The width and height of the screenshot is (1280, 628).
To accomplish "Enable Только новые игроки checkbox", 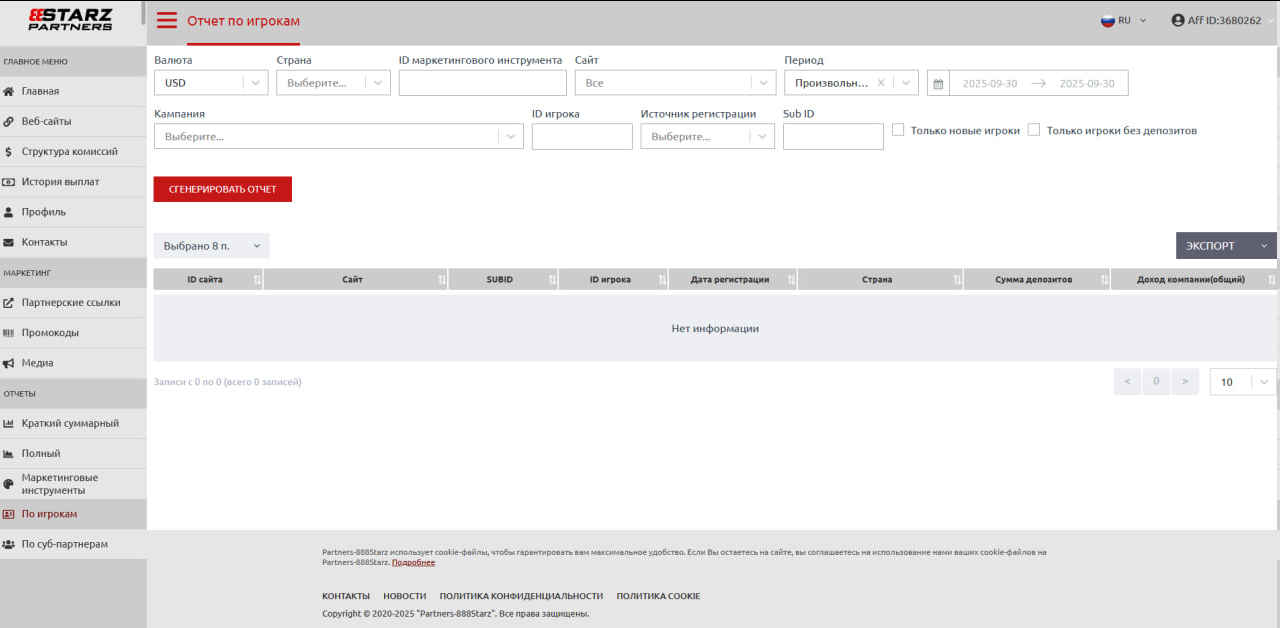I will pos(898,130).
